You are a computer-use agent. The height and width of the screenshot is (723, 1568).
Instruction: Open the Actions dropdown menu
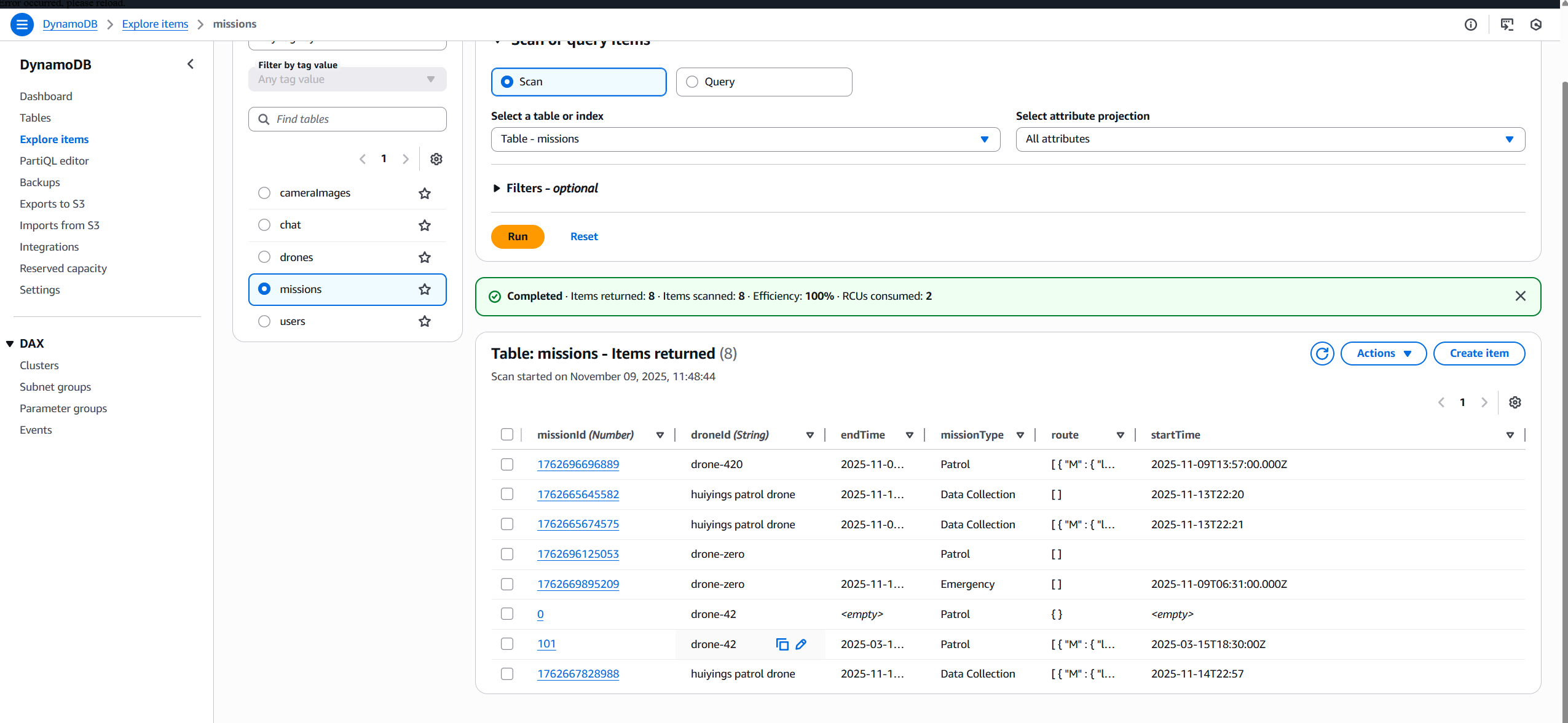click(1383, 354)
